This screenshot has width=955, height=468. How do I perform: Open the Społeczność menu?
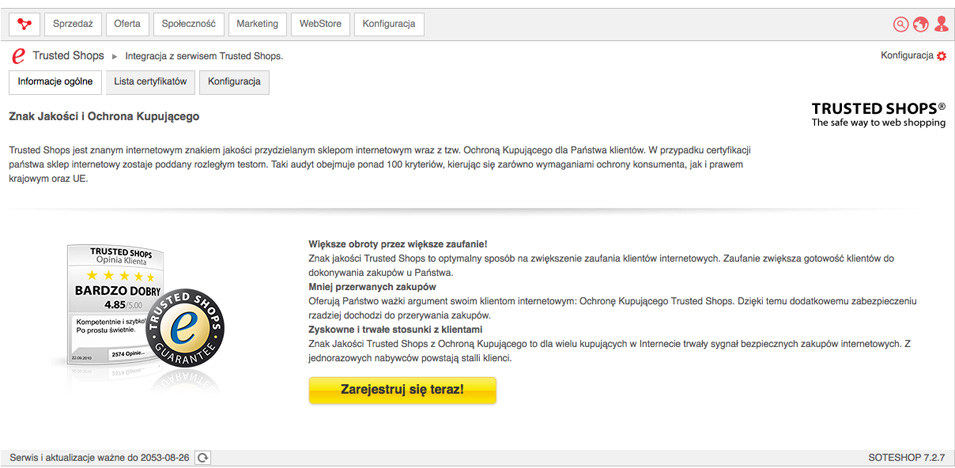pos(189,24)
